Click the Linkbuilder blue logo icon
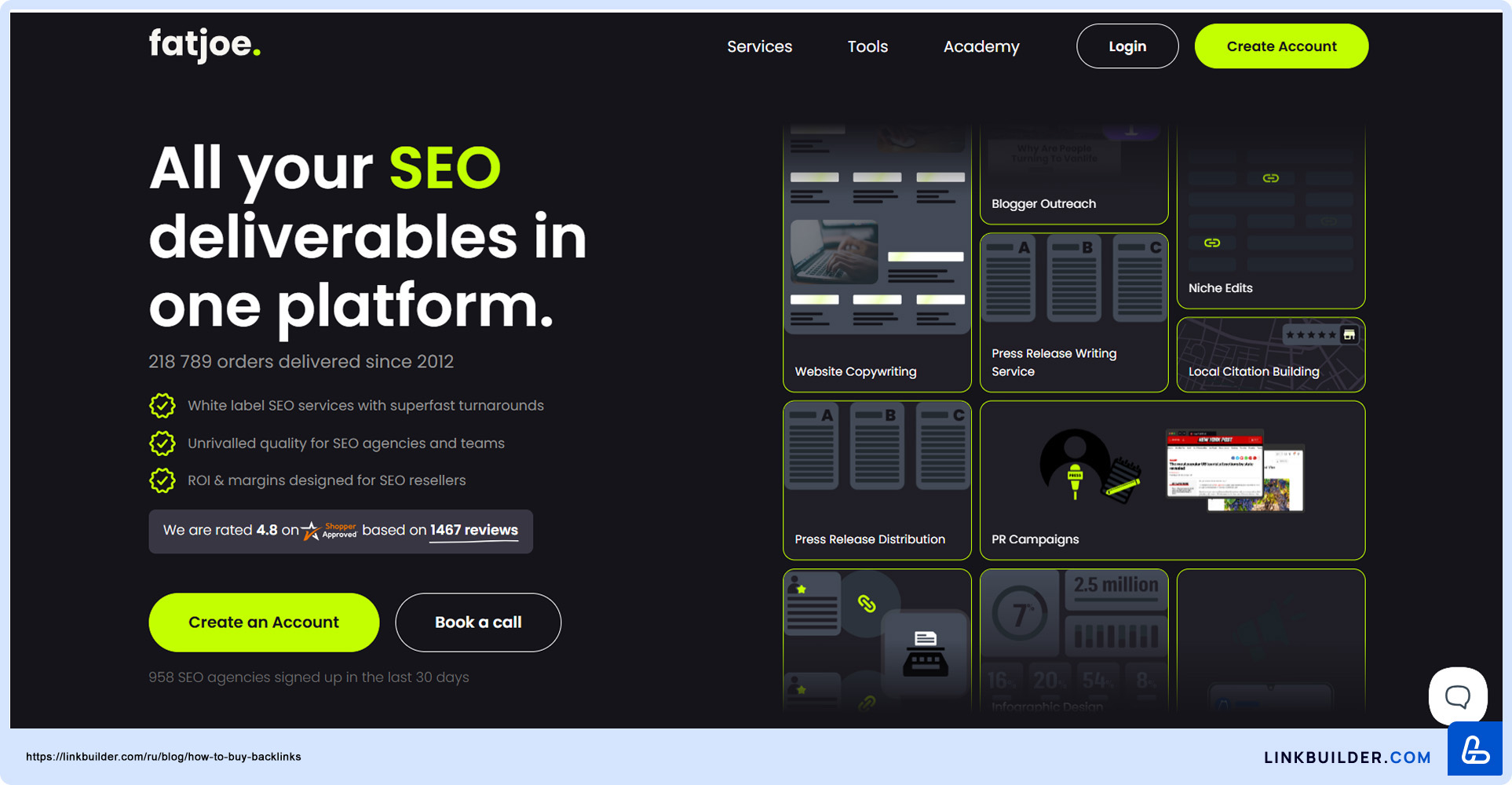Image resolution: width=1512 pixels, height=785 pixels. pos(1474,750)
